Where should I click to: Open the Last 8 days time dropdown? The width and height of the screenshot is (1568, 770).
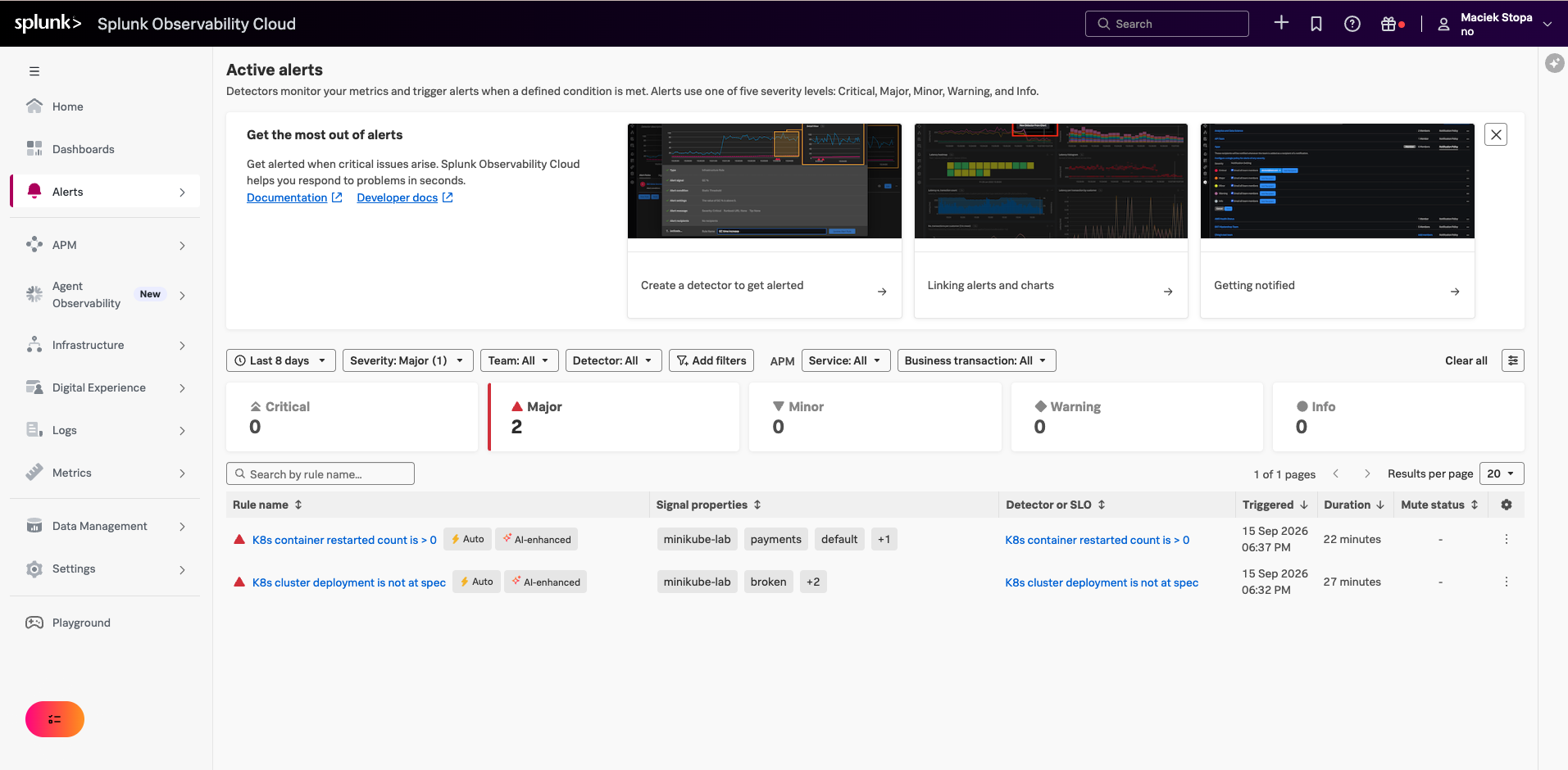point(281,360)
